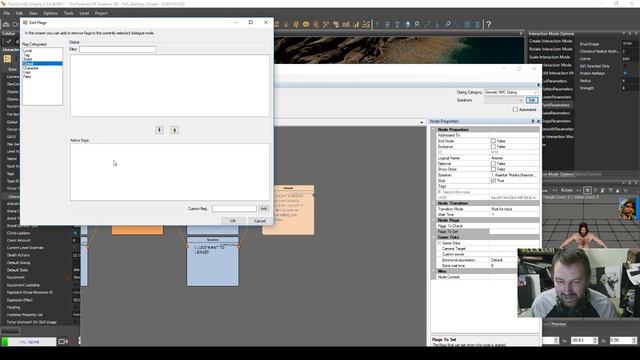Cancel the Edit Flags dialog
The width and height of the screenshot is (640, 360).
click(x=260, y=221)
